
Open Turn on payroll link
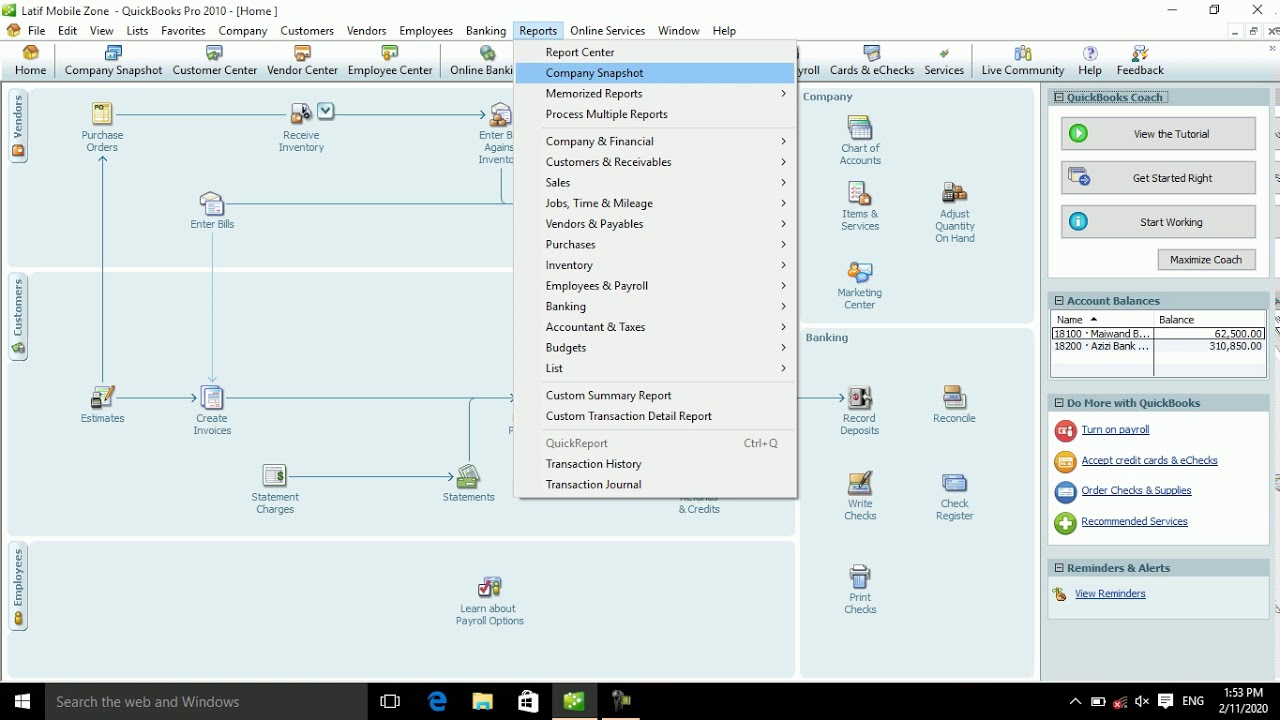[x=1115, y=430]
